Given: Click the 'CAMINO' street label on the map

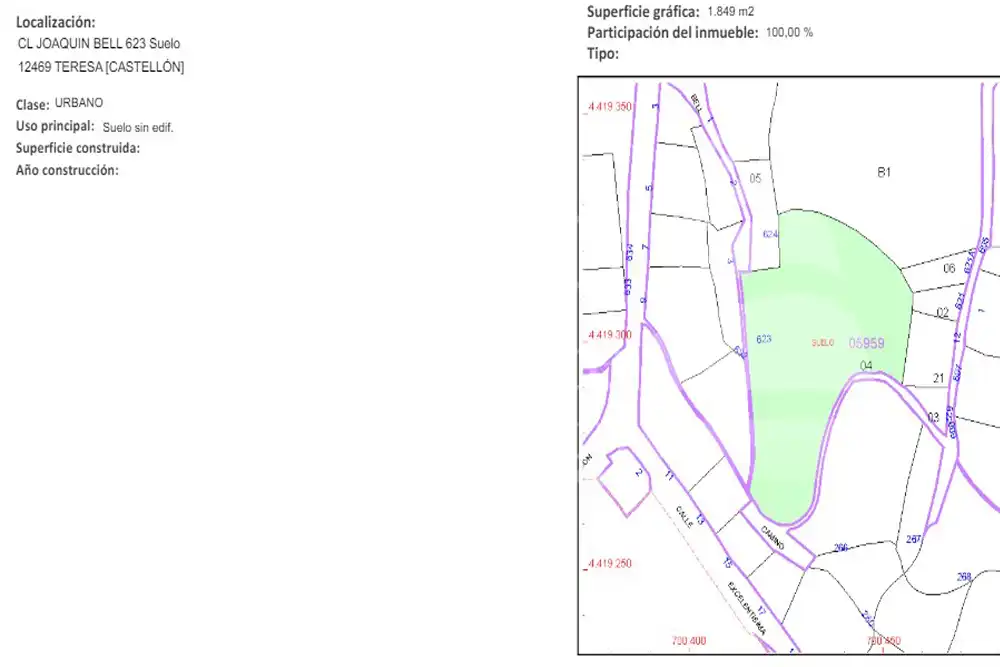Looking at the screenshot, I should (x=772, y=538).
